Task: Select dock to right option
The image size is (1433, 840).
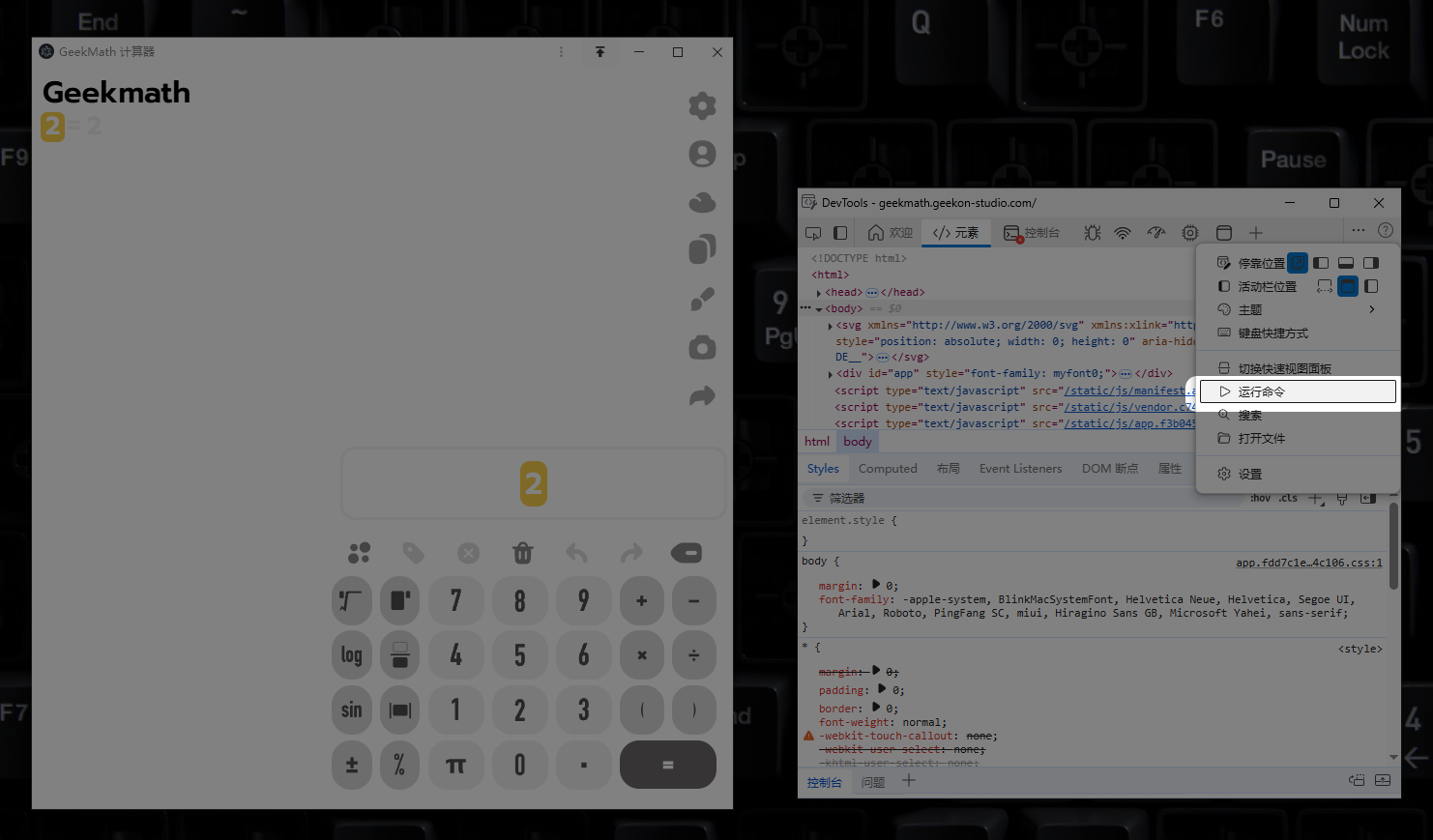Action: coord(1371,263)
